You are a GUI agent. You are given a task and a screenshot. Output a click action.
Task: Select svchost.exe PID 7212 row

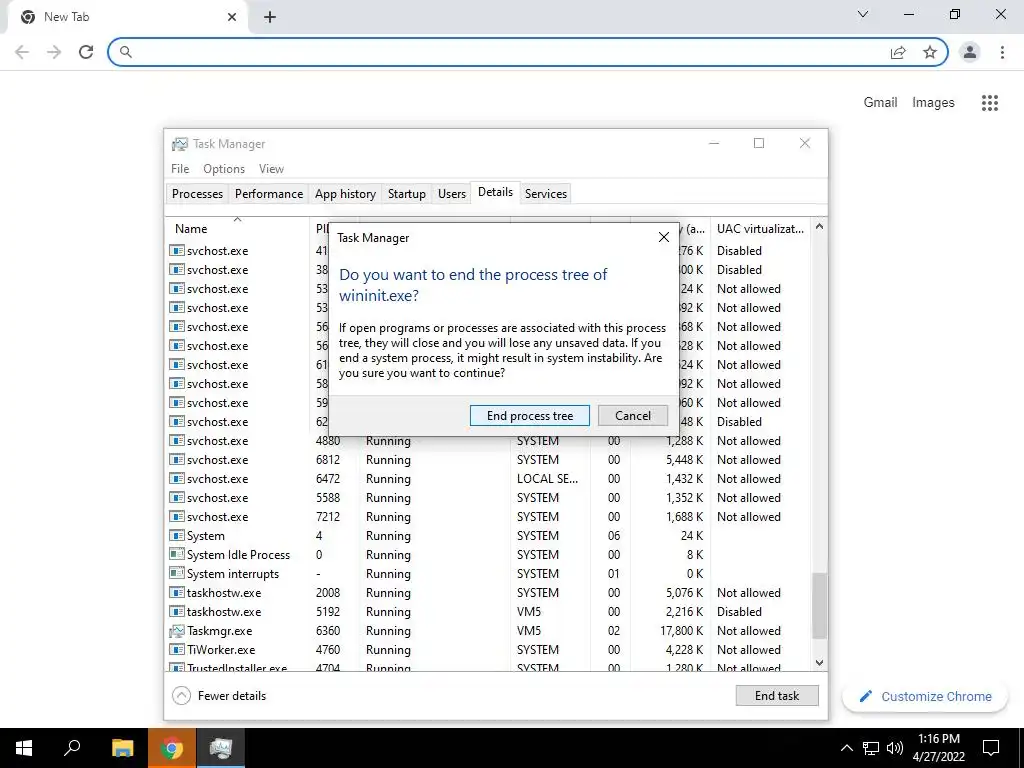pyautogui.click(x=488, y=517)
